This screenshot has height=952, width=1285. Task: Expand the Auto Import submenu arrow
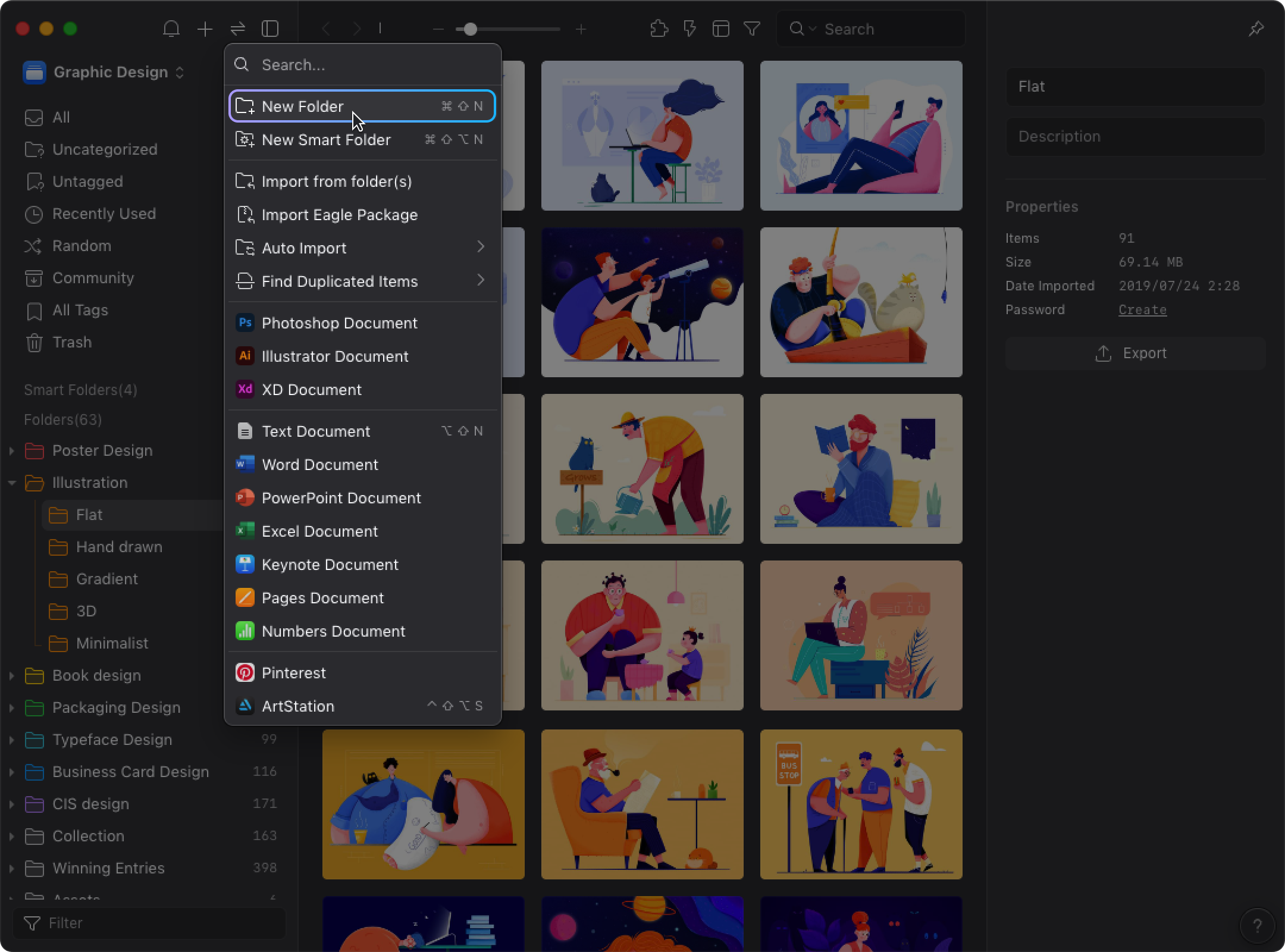481,247
